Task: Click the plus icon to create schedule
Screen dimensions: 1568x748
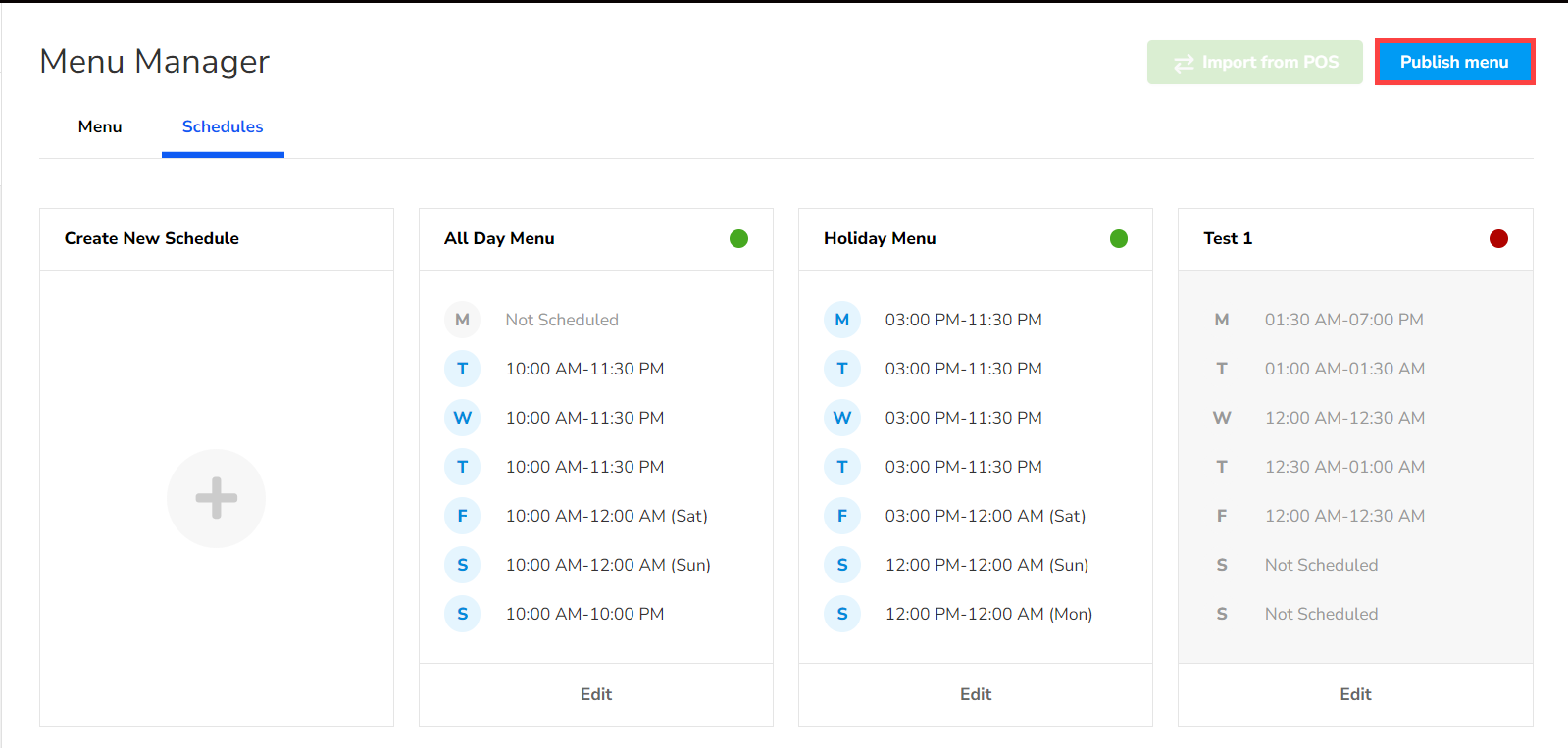Action: (x=216, y=498)
